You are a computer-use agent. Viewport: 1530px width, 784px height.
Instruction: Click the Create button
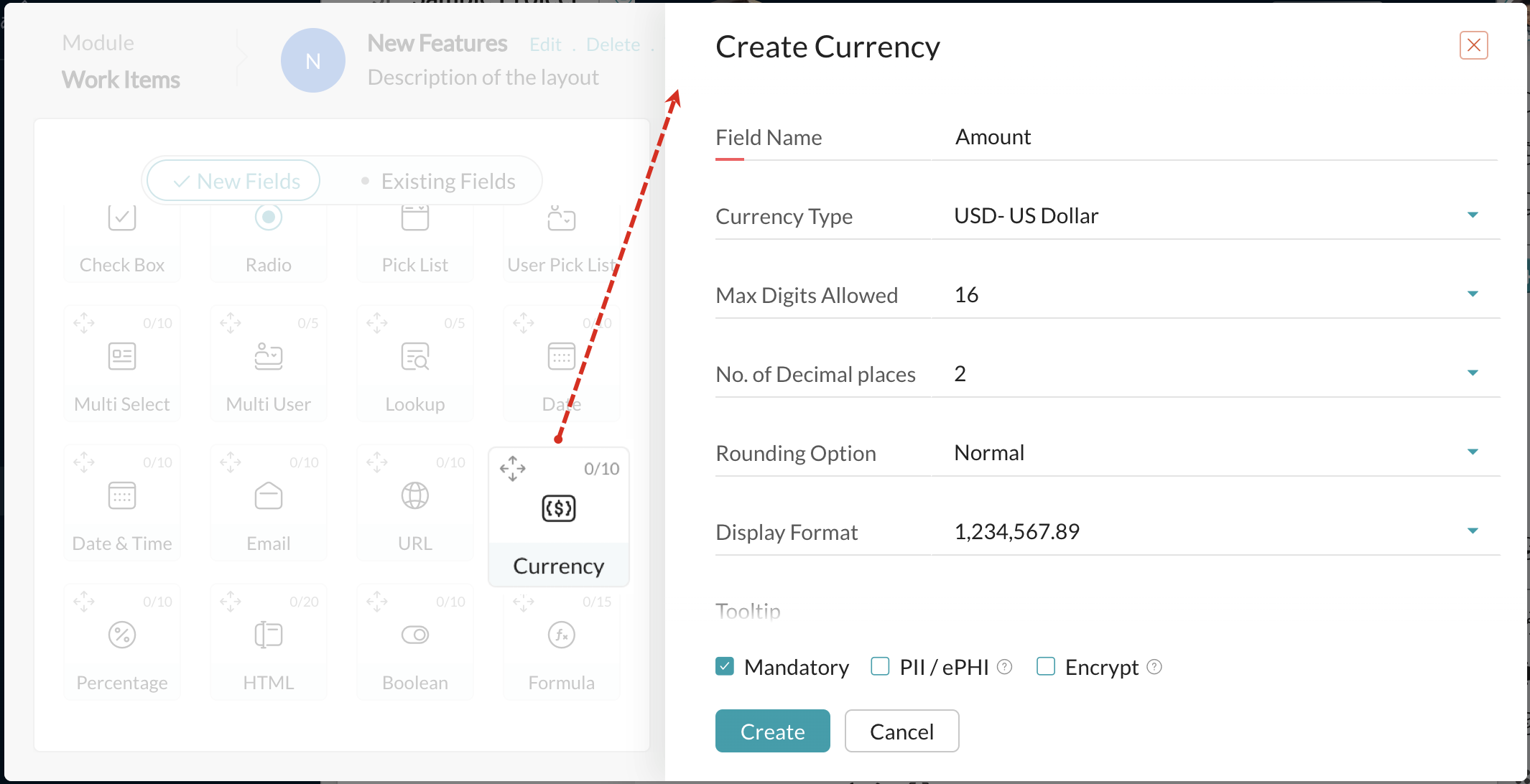click(x=773, y=731)
